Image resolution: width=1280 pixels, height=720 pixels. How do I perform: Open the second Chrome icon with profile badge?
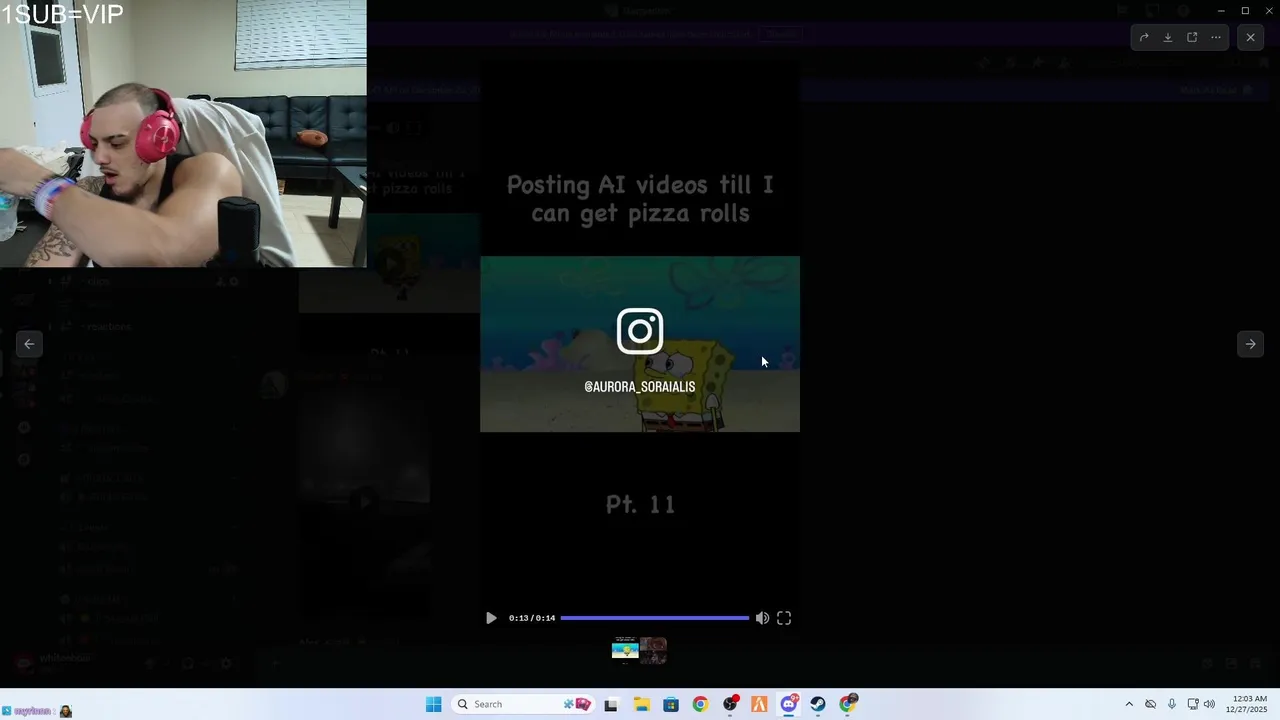coord(848,704)
